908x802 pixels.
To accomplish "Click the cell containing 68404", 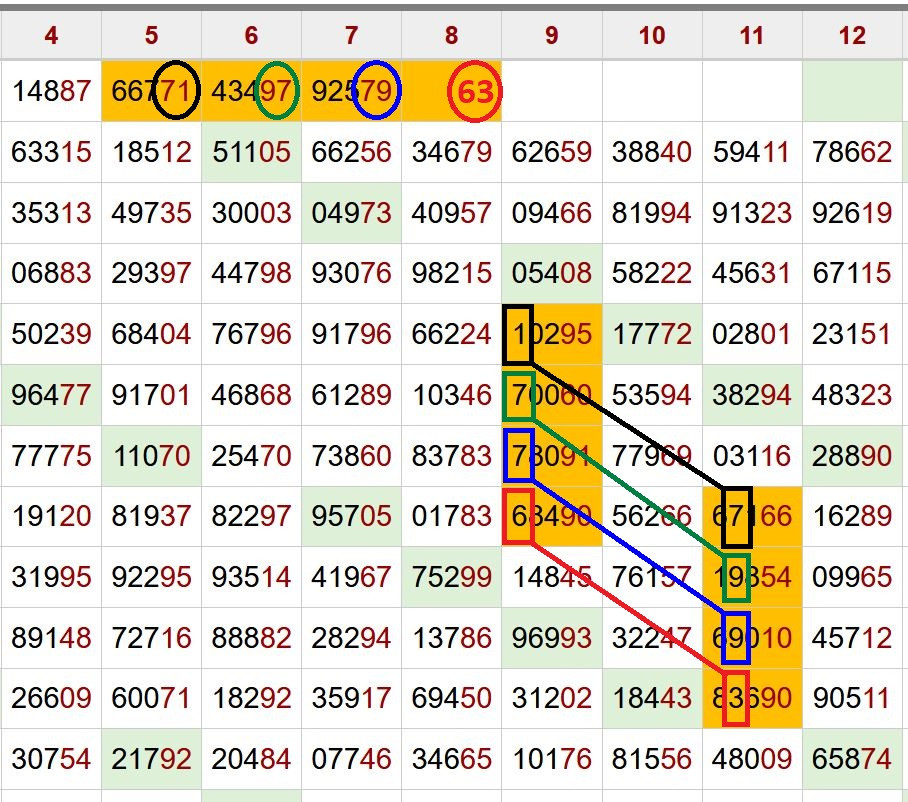I will (151, 334).
